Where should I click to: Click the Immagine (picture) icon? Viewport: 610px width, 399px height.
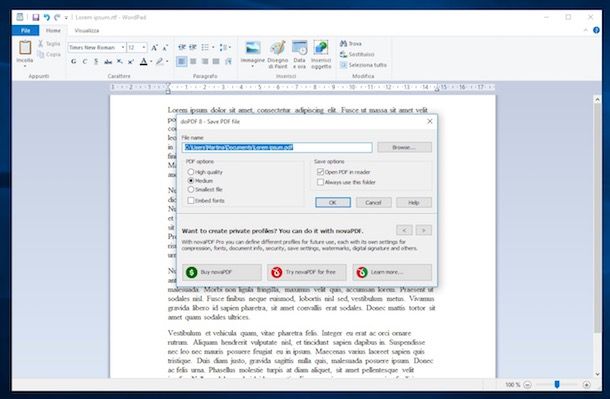click(252, 48)
